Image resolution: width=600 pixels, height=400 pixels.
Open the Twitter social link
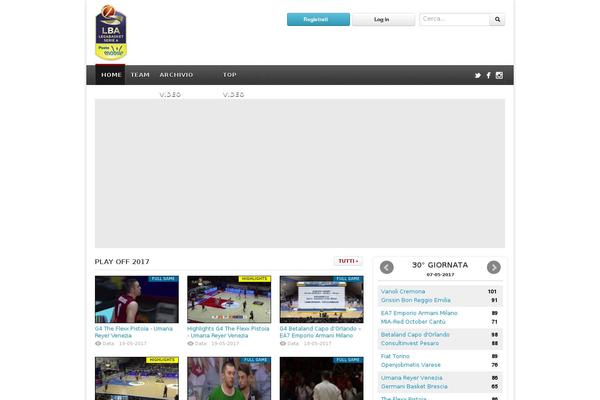(x=478, y=75)
